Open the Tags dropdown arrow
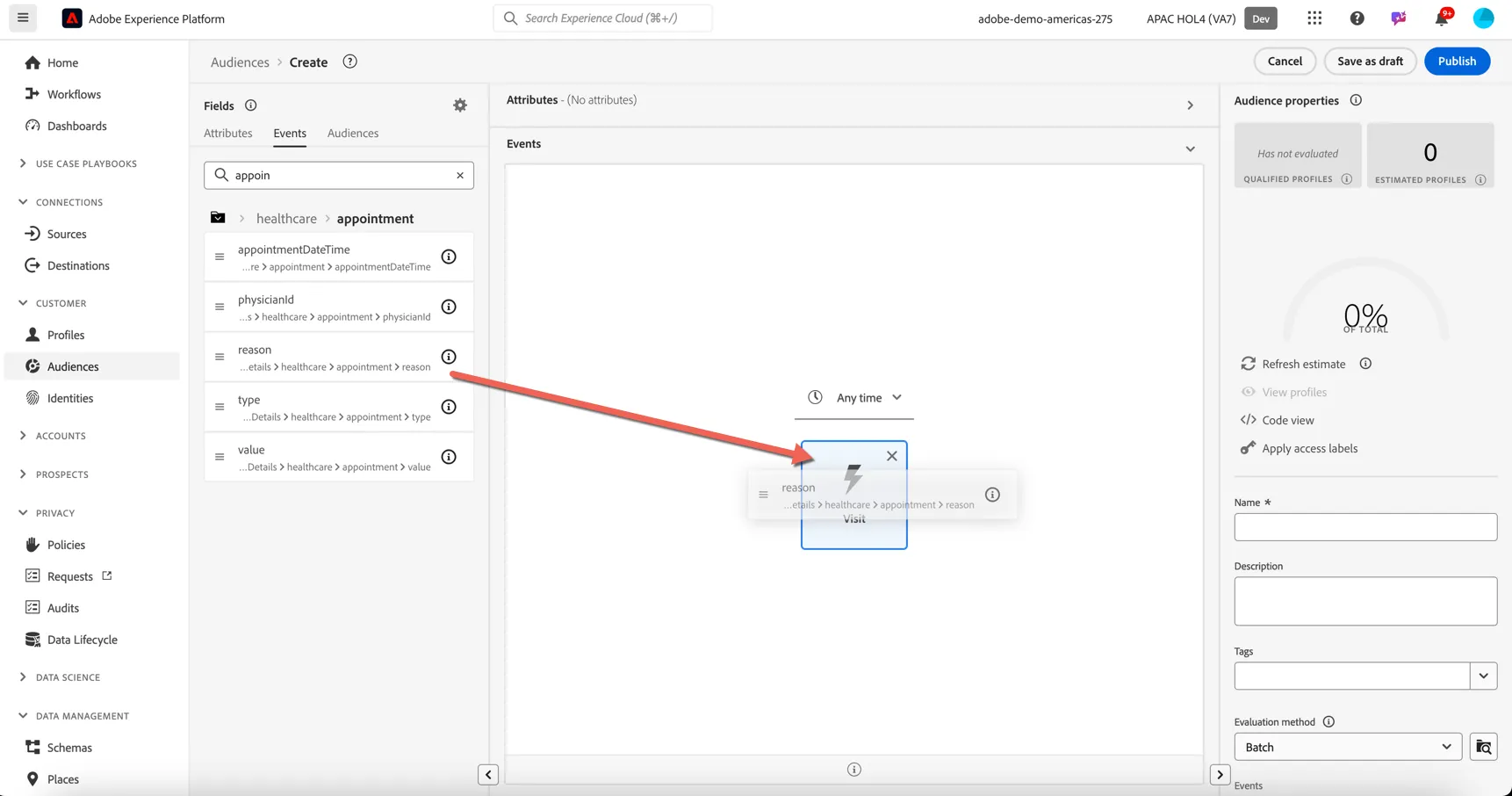Viewport: 1512px width, 796px height. (x=1483, y=676)
